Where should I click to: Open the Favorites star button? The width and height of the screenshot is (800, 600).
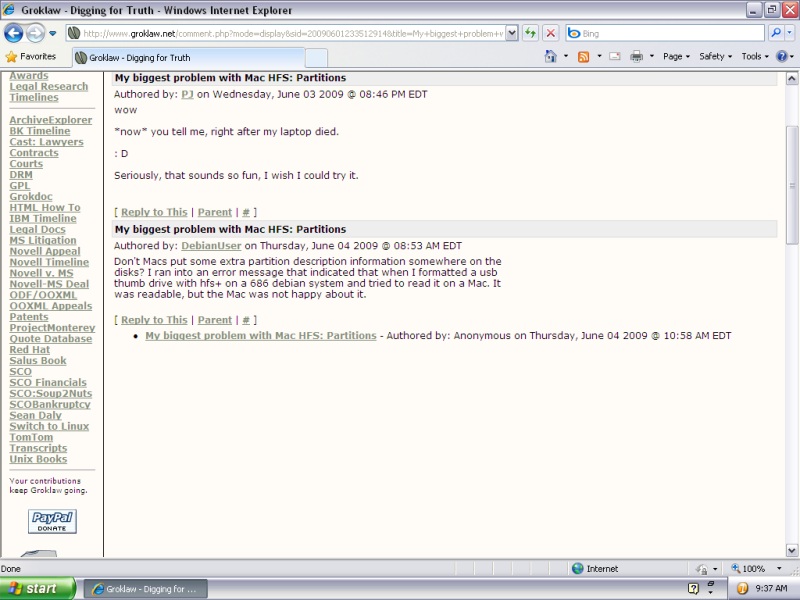coord(30,57)
